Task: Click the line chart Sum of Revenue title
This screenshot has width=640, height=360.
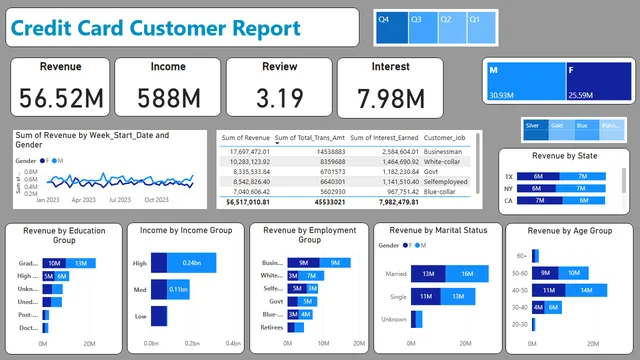Action: pyautogui.click(x=92, y=140)
